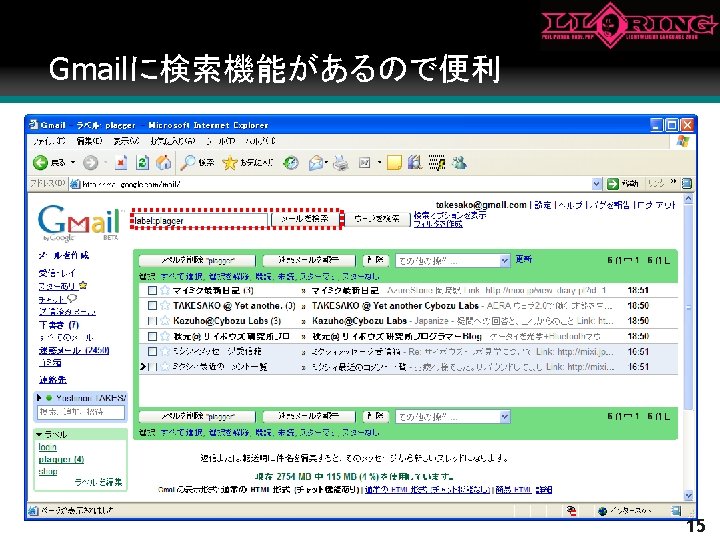The width and height of the screenshot is (720, 540).
Task: Check the TAKESAKO @ Yet anothe. message checkbox
Action: [152, 305]
